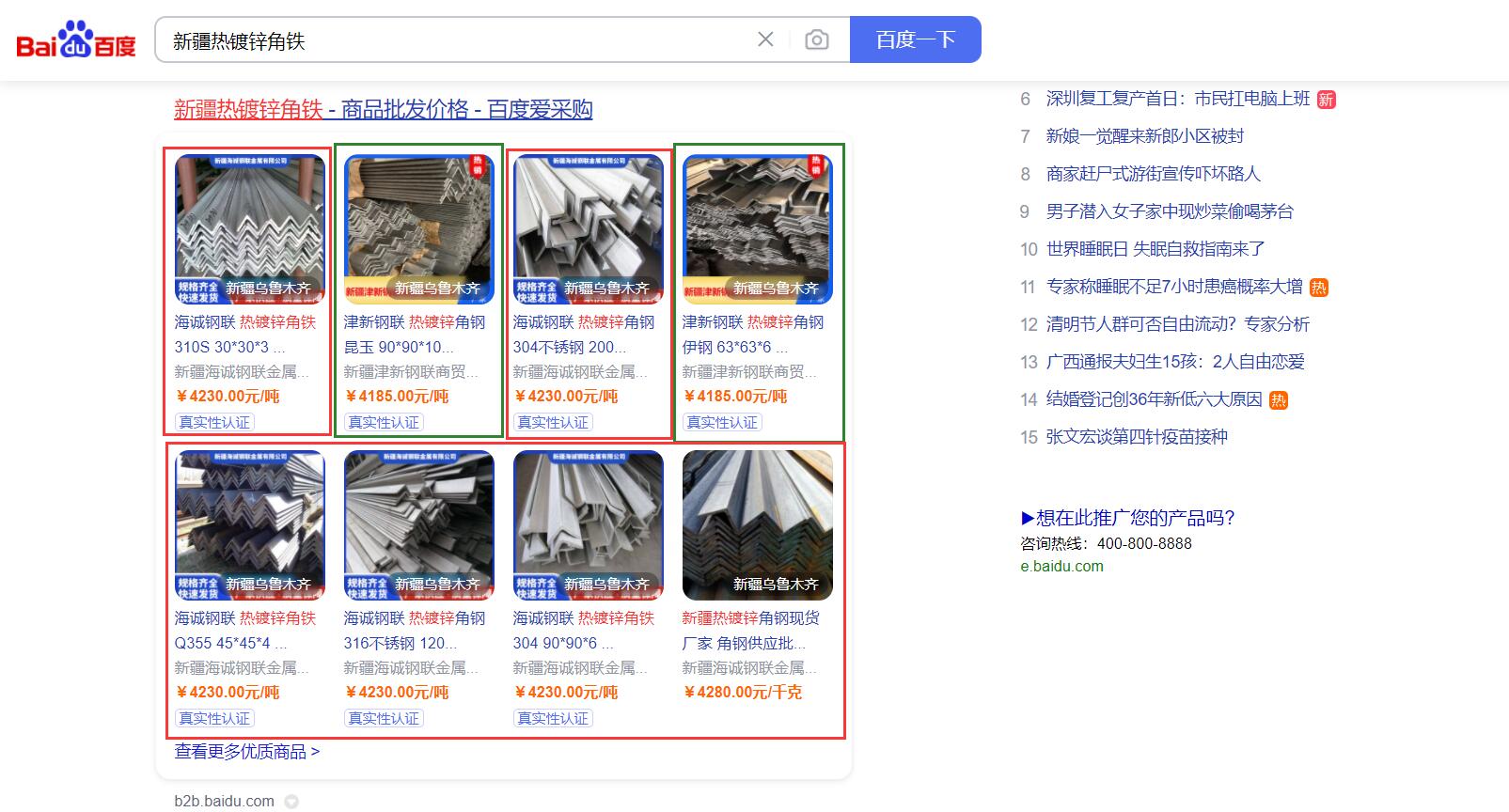Click the Baidu logo
Image resolution: width=1509 pixels, height=812 pixels.
coord(76,39)
